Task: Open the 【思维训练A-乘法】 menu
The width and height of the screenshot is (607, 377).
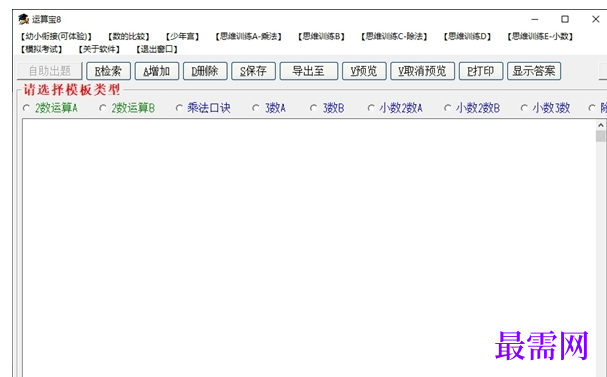Action: click(249, 36)
